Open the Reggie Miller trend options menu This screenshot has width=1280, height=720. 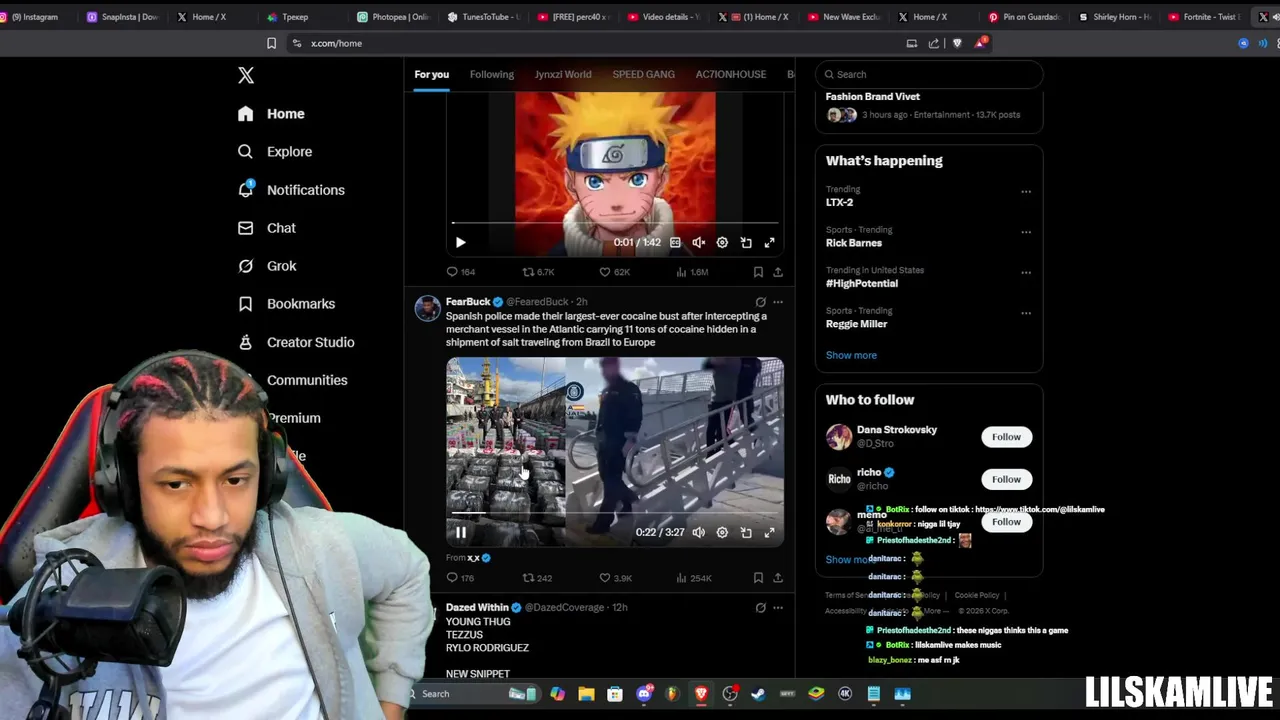click(1026, 313)
